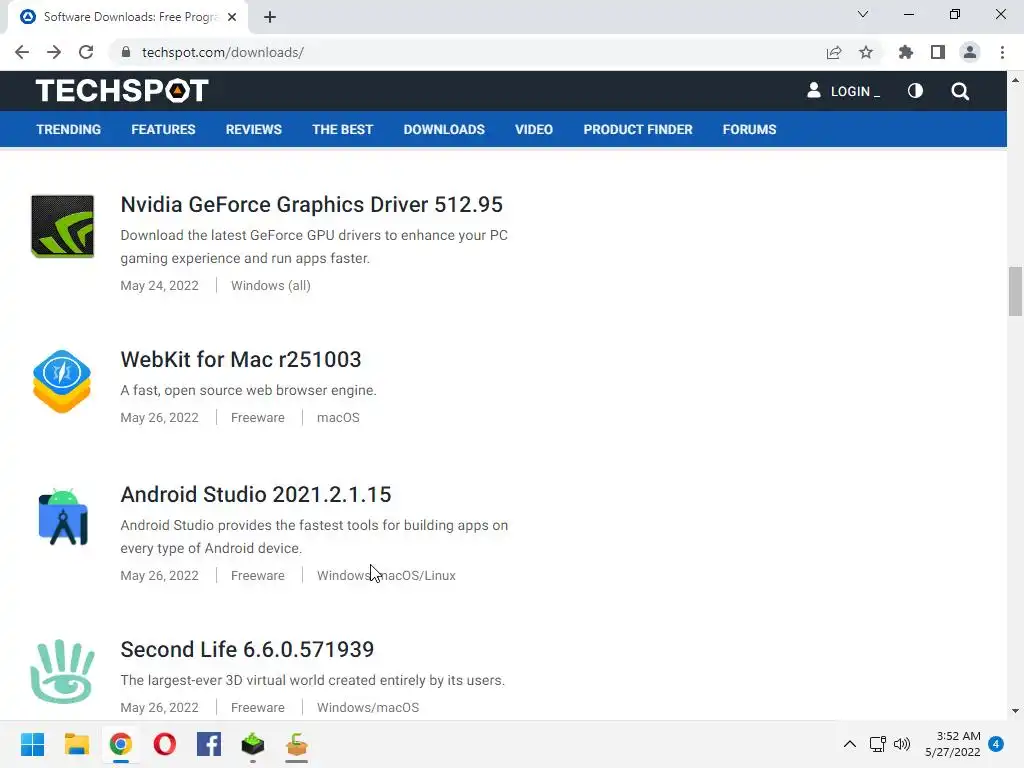
Task: Click the page vertical scrollbar thumb
Action: click(1015, 291)
